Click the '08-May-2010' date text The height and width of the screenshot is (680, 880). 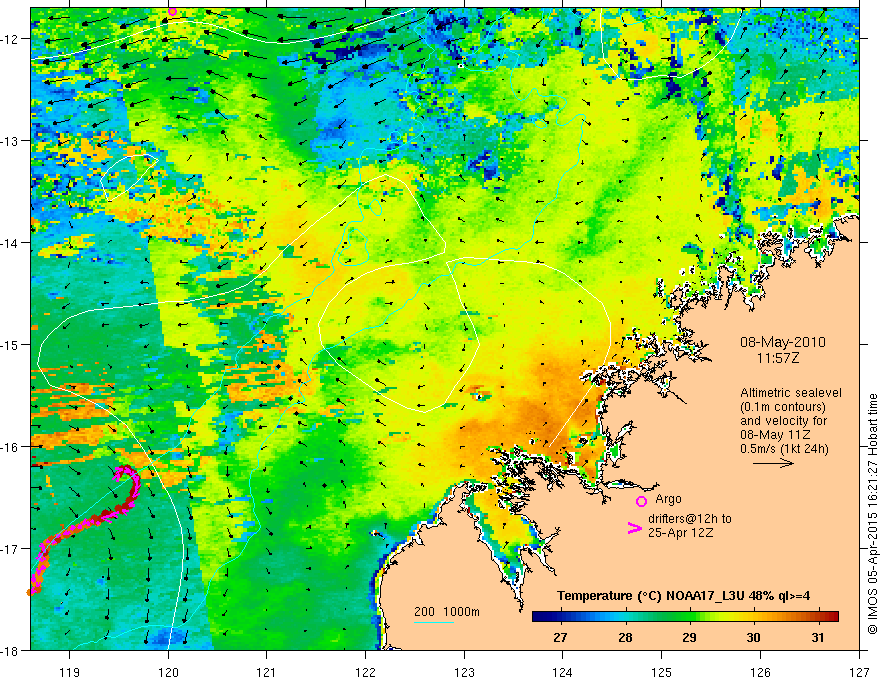[x=782, y=342]
